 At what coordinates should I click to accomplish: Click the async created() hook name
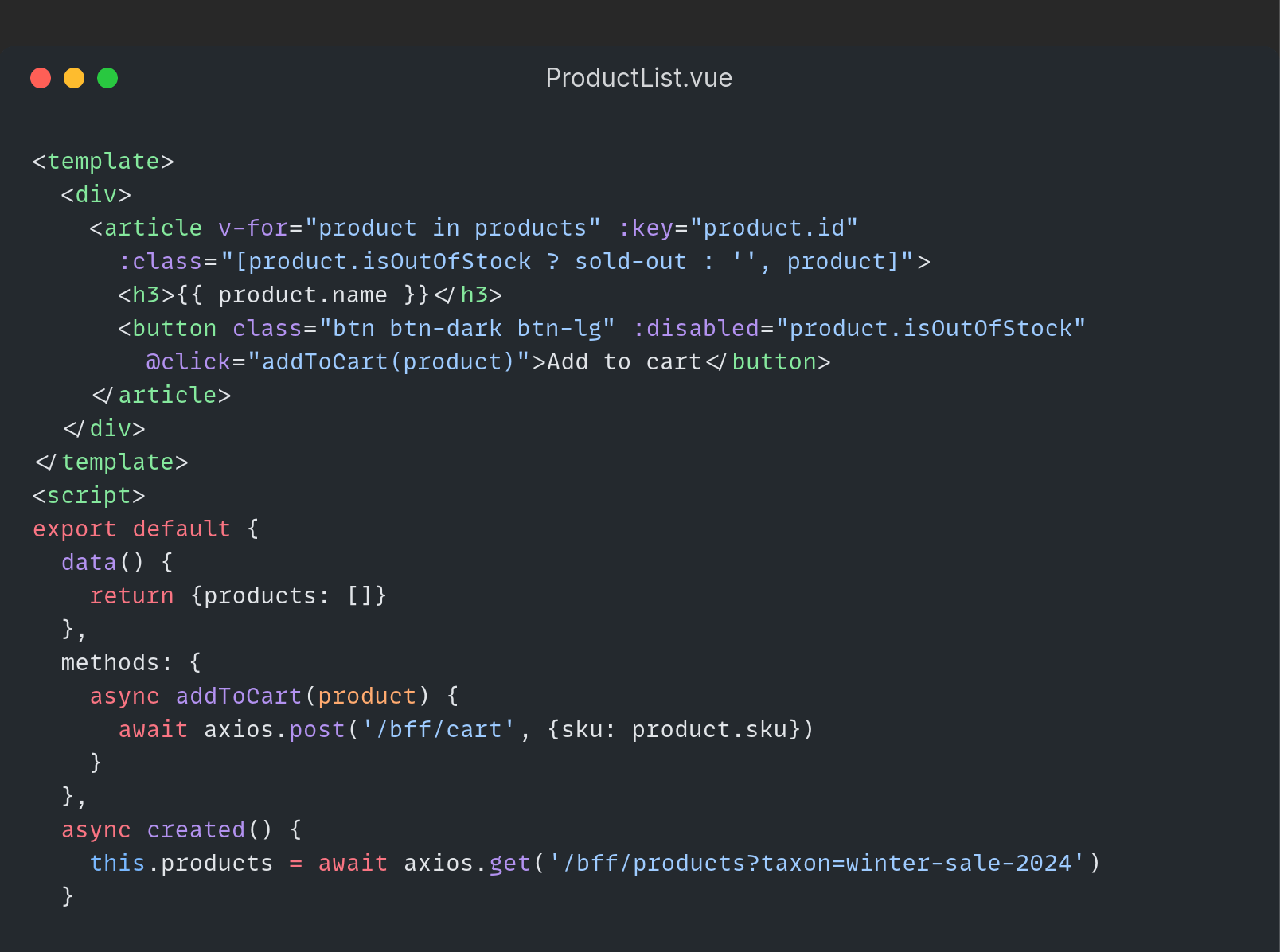click(196, 830)
